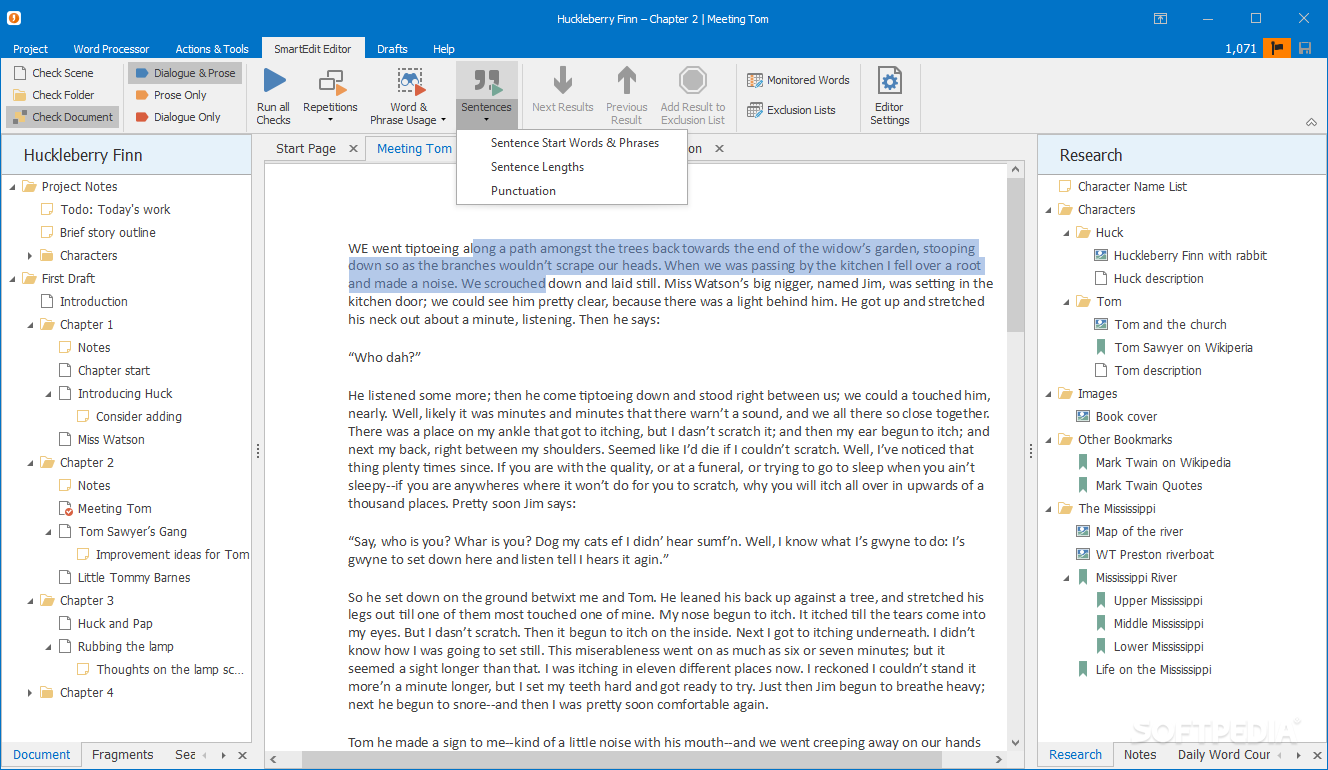Click the ribbon display options icon in title bar
Screen dimensions: 1328x770
[1160, 18]
